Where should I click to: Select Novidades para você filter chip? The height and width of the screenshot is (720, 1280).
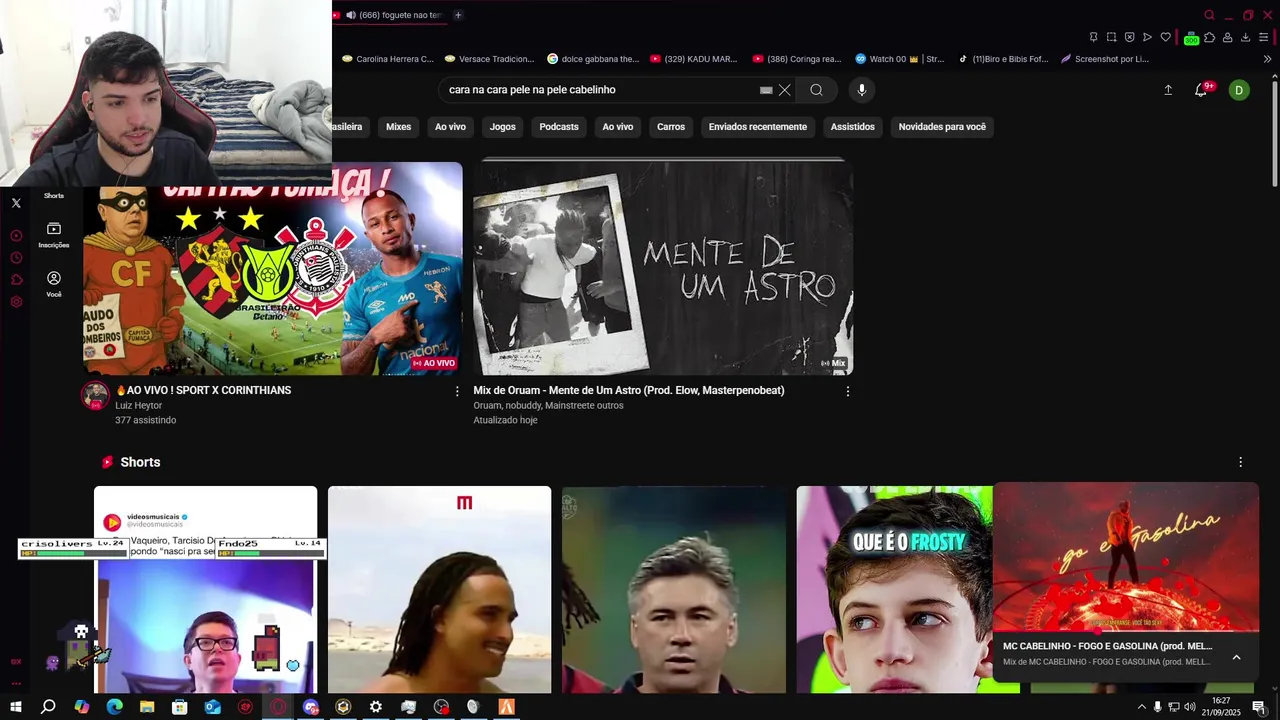[941, 127]
